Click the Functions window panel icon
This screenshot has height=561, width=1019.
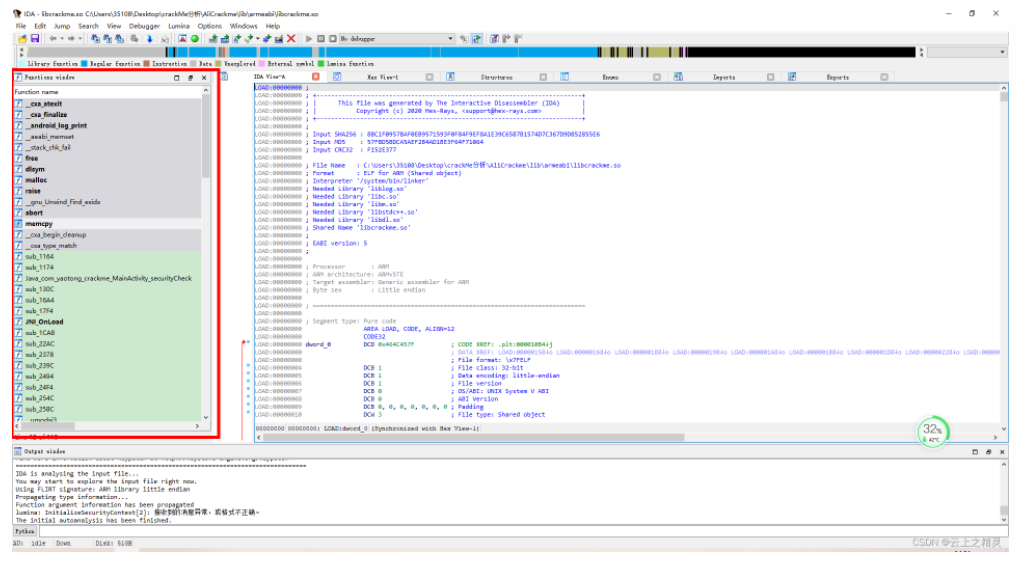click(18, 77)
